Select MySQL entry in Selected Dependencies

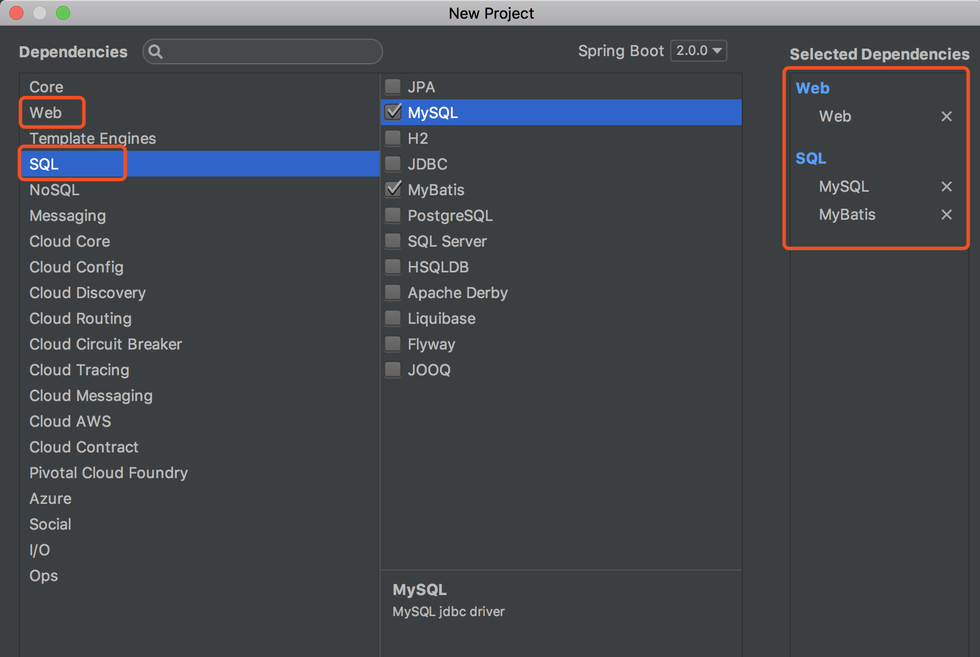844,186
